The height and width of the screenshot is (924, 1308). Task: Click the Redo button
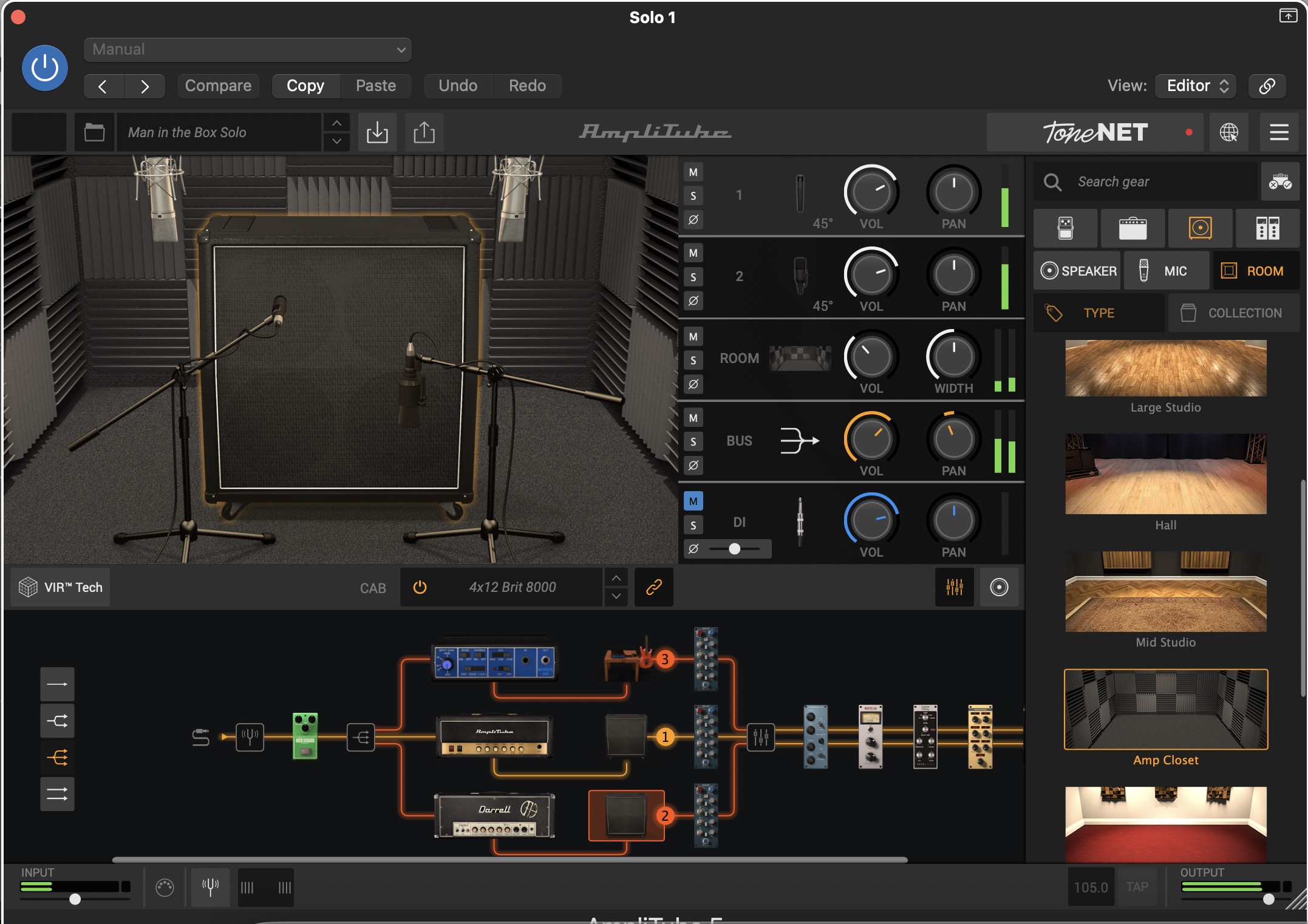527,86
